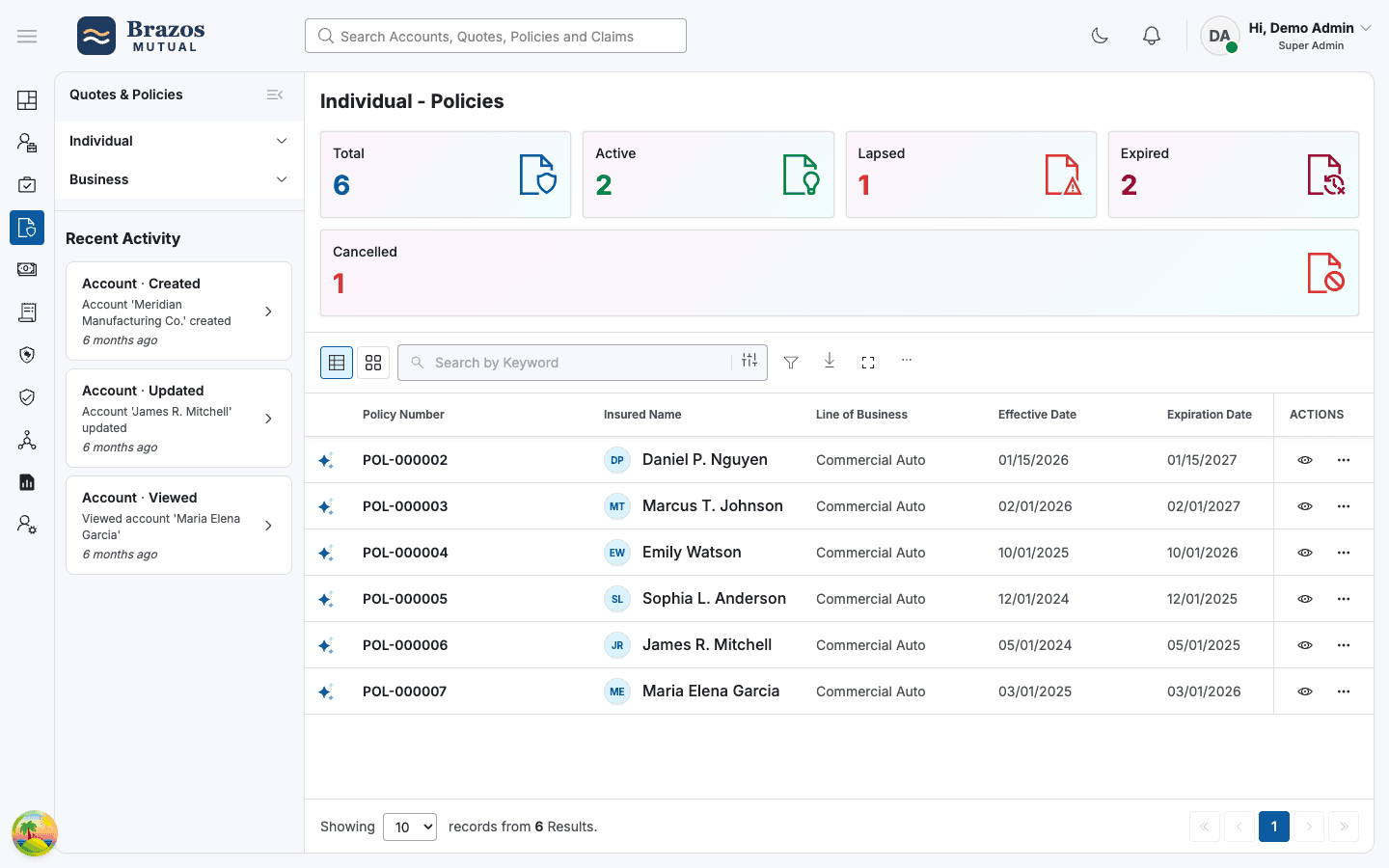Open the Meridian Manufacturing created activity
The width and height of the screenshot is (1389, 868).
(x=178, y=312)
